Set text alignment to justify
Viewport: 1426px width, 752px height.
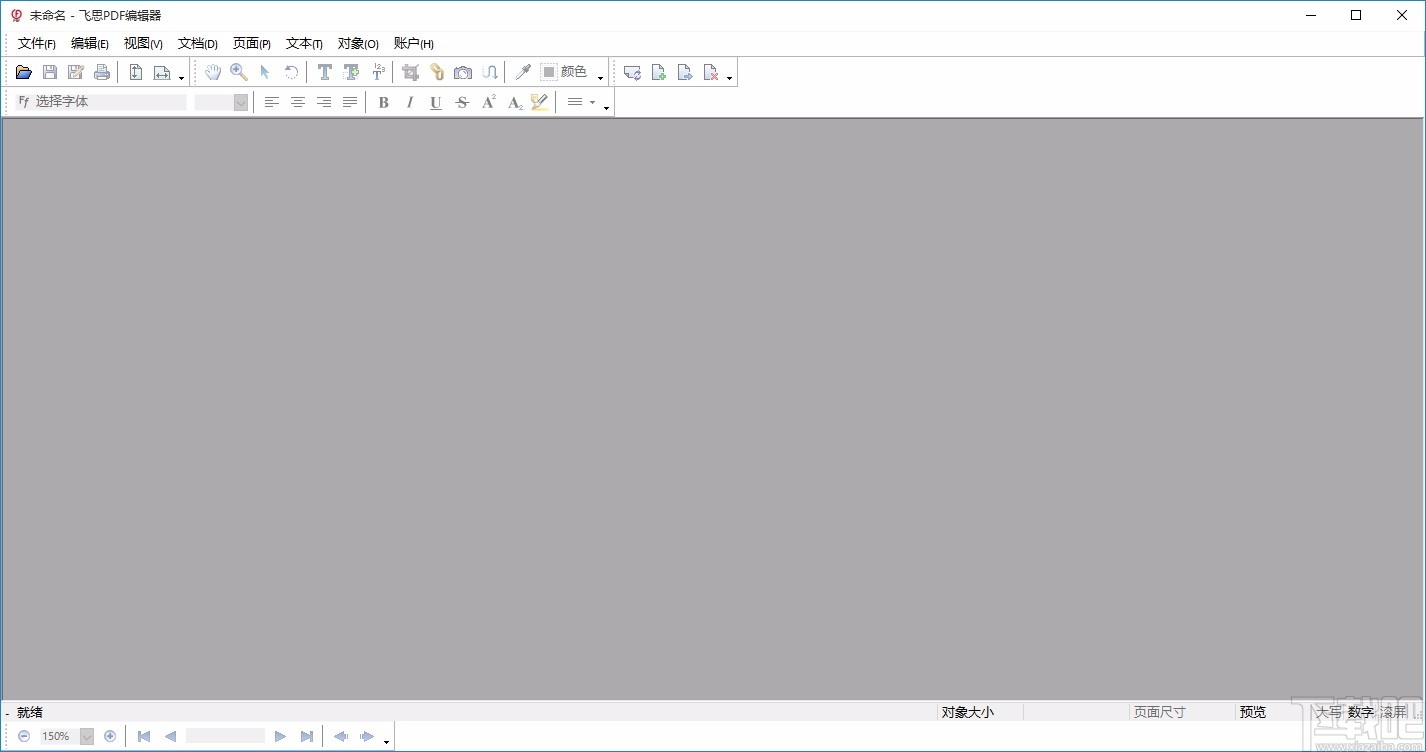(x=349, y=102)
